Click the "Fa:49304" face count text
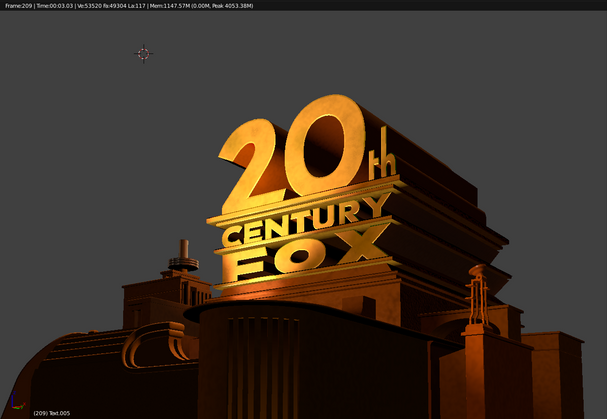The width and height of the screenshot is (607, 419). [115, 6]
